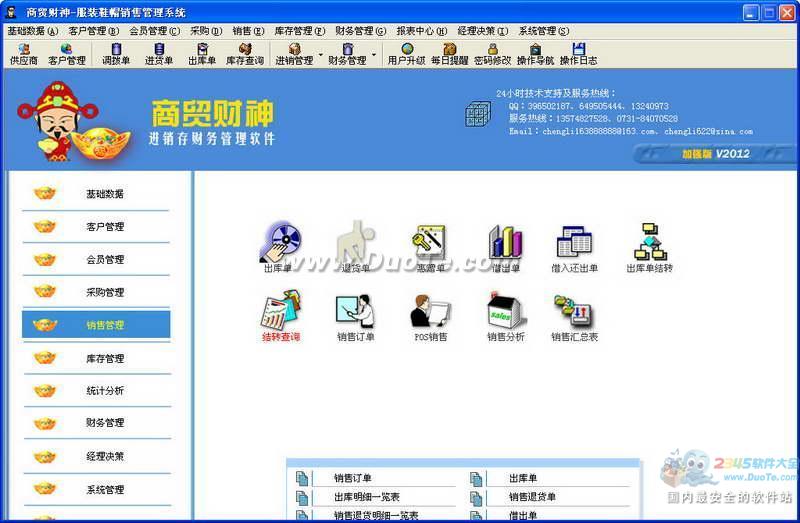Open the 销售订单 presenter icon
800x523 pixels.
tap(356, 317)
